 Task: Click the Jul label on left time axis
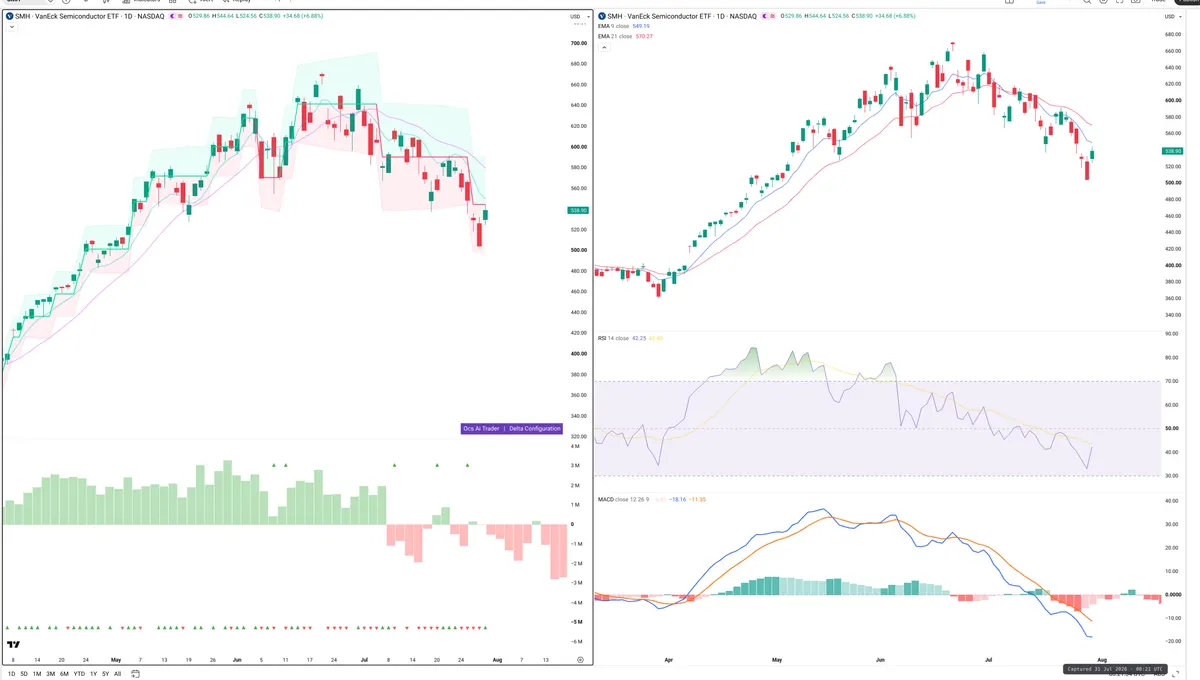point(363,660)
